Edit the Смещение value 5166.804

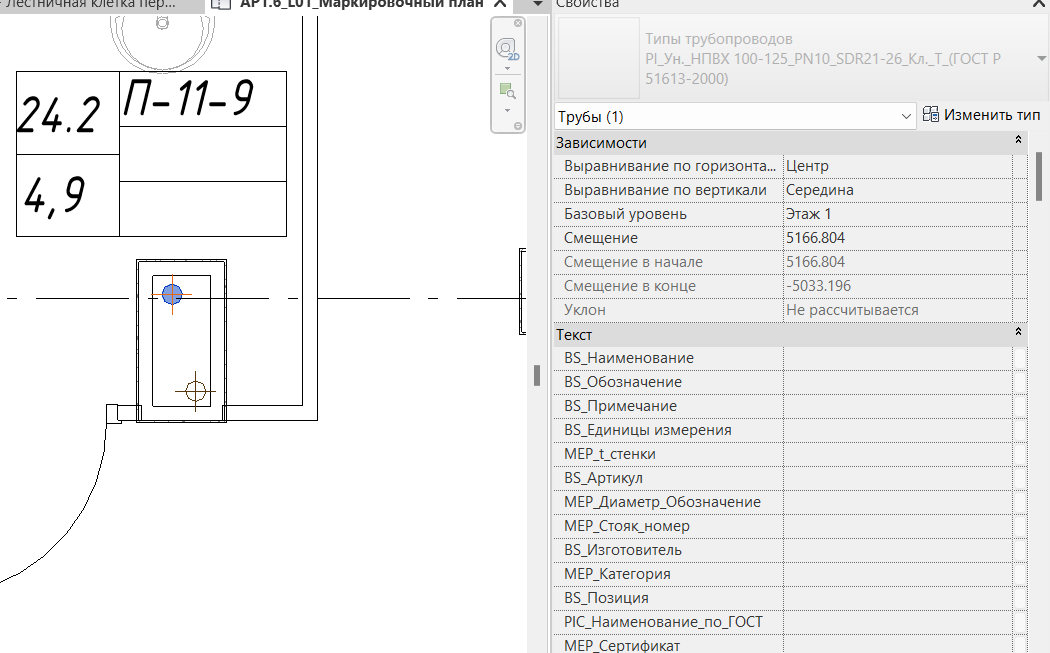[x=897, y=238]
